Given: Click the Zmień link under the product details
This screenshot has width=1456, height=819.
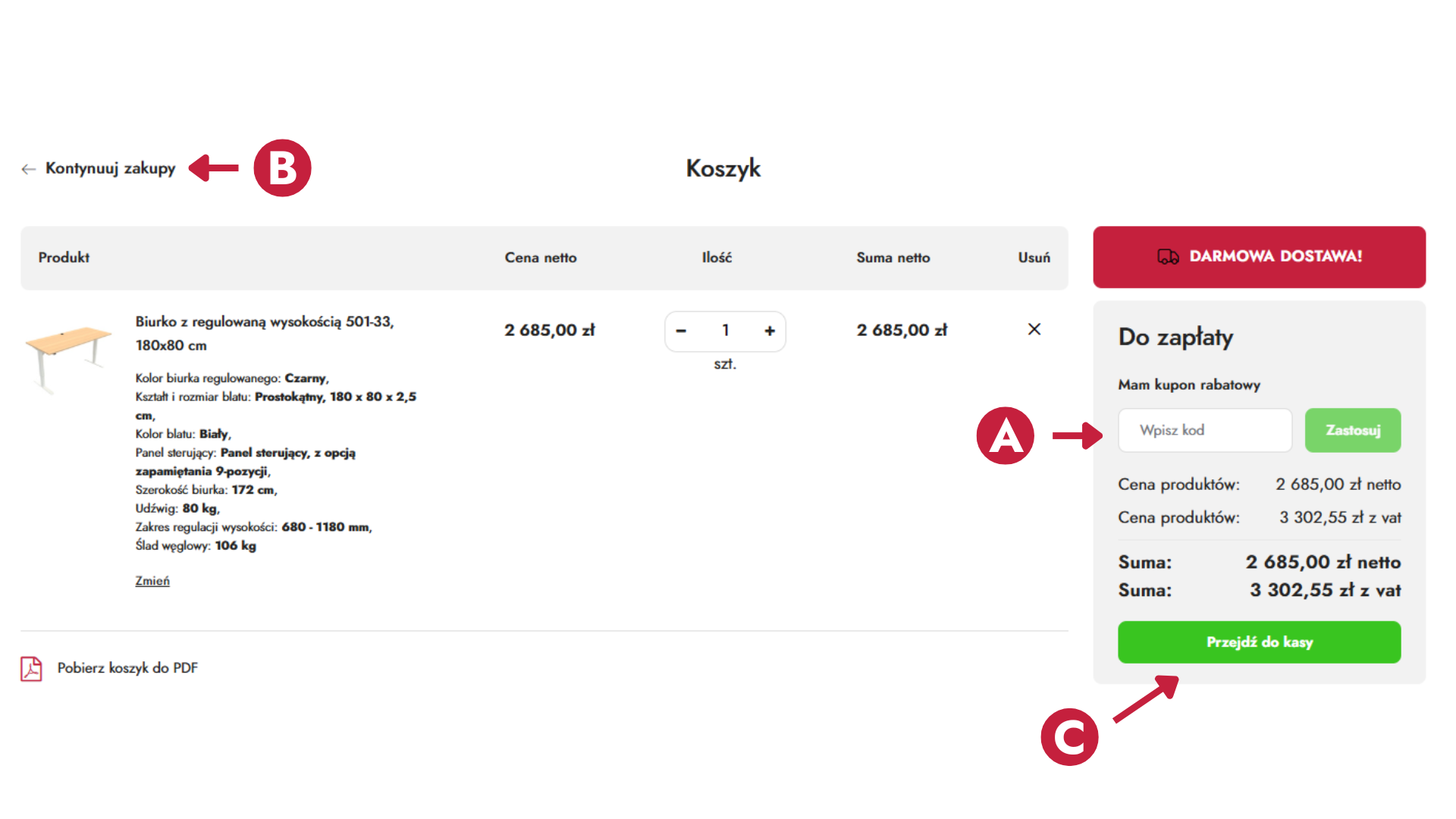Looking at the screenshot, I should point(152,581).
